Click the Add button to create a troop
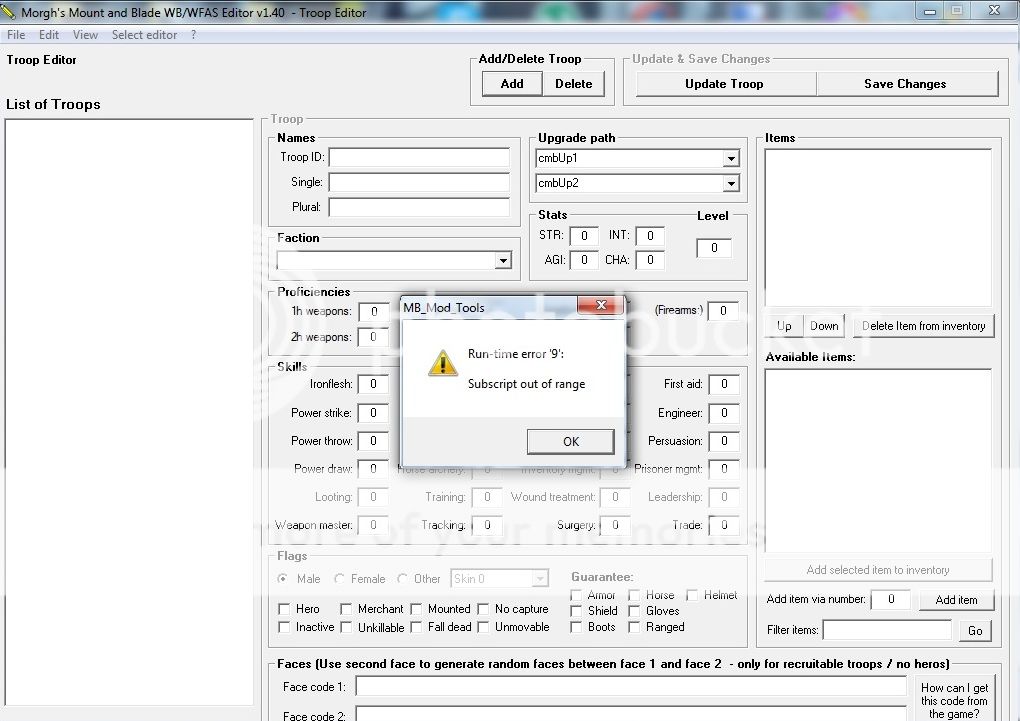Viewport: 1020px width, 721px height. coord(511,83)
